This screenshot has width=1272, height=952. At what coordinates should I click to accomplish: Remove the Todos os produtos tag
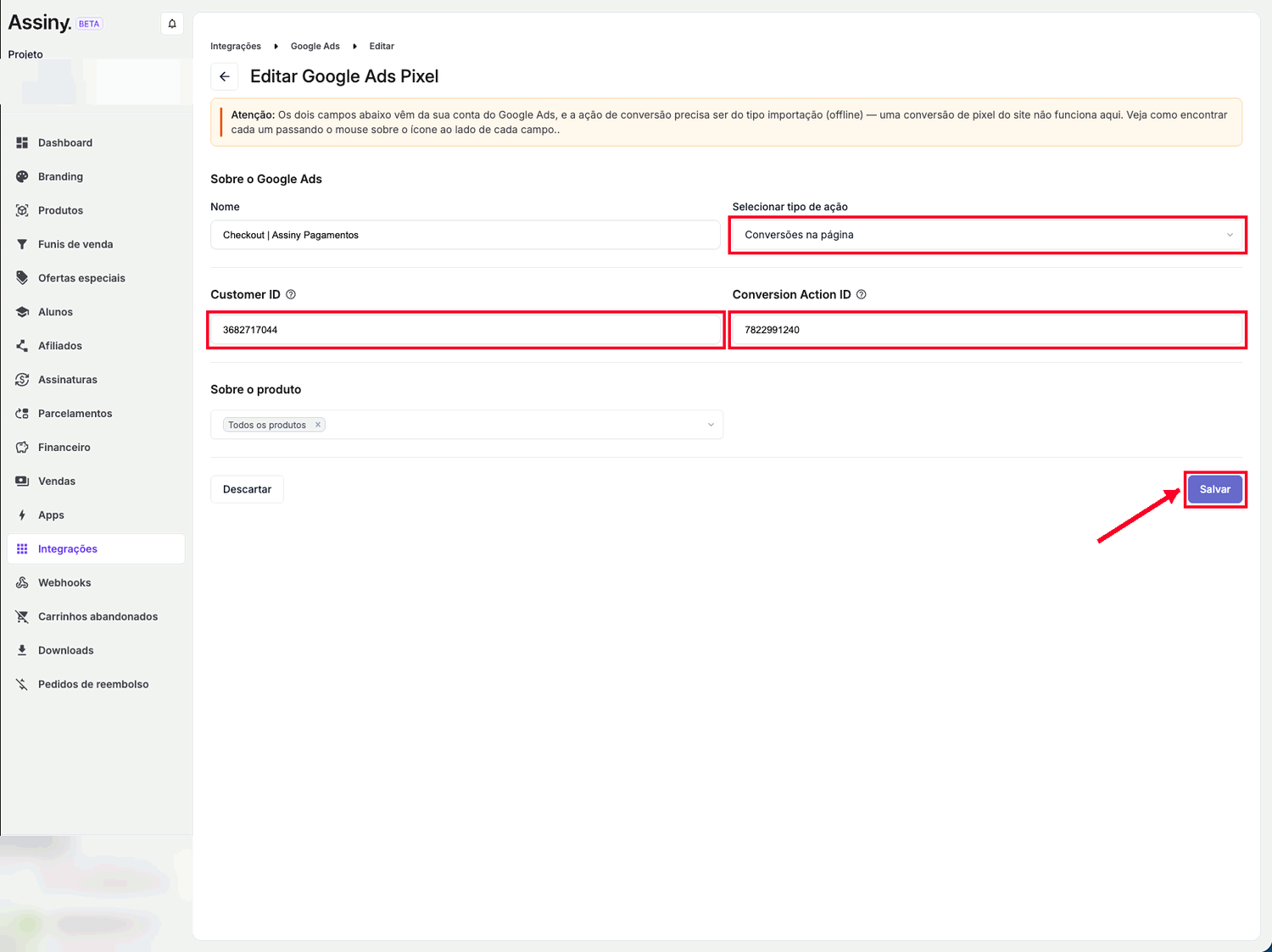pyautogui.click(x=318, y=425)
